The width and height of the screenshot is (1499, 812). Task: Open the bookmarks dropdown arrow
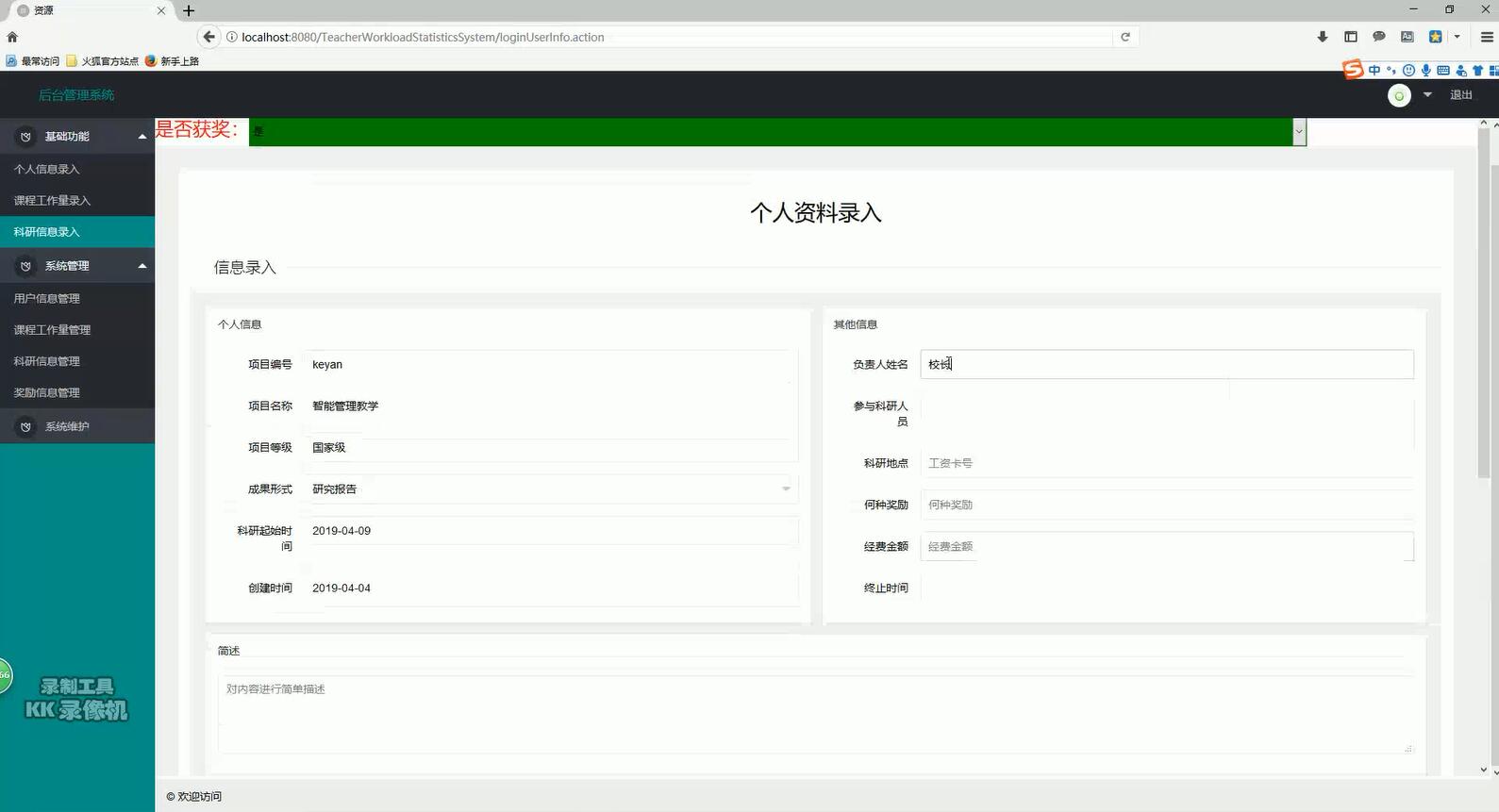(1457, 37)
